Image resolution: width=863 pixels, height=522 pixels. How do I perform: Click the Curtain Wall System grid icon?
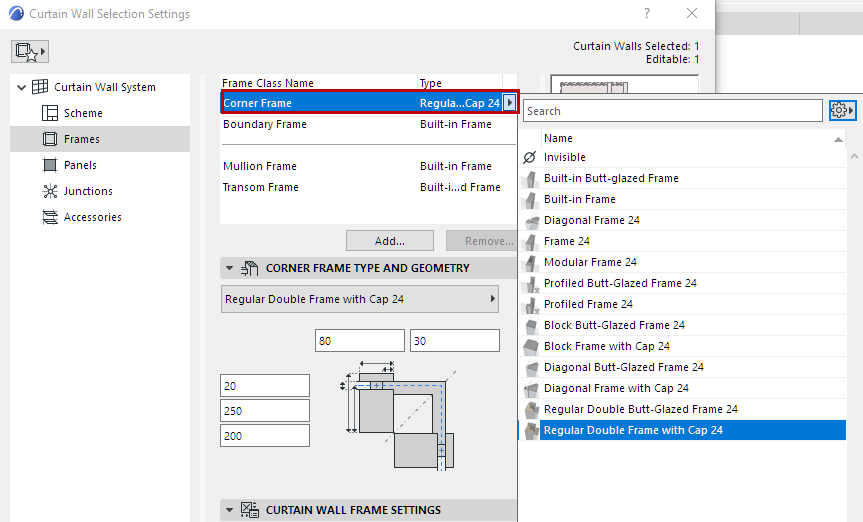coord(40,86)
